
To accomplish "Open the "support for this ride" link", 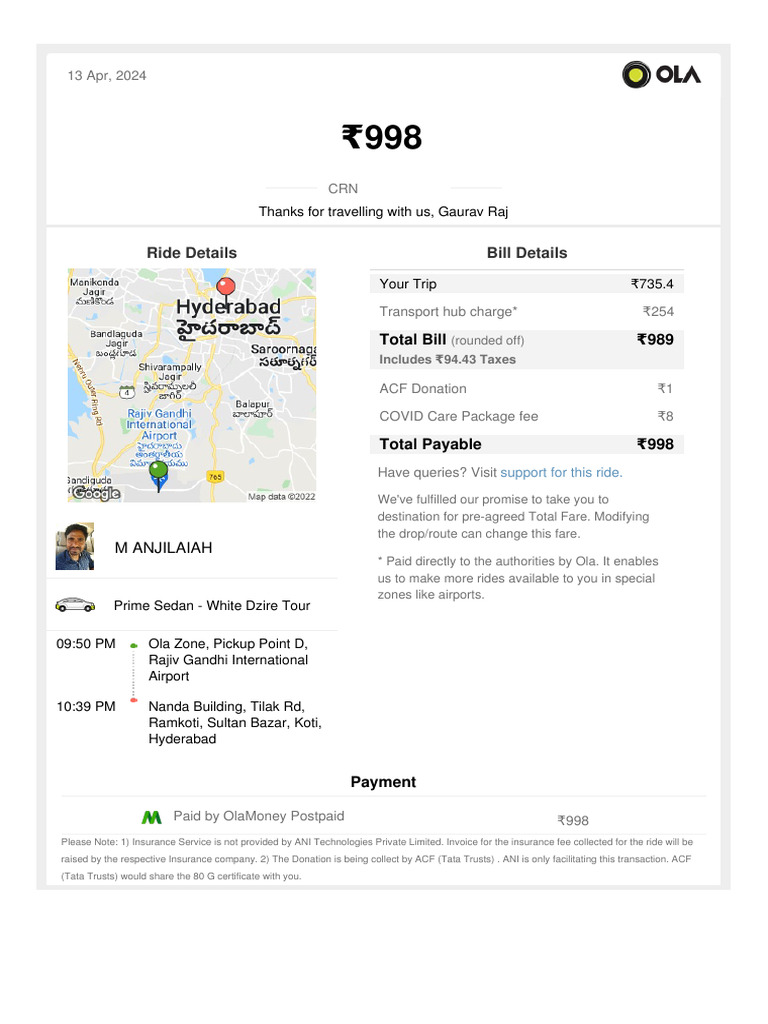I will (560, 472).
